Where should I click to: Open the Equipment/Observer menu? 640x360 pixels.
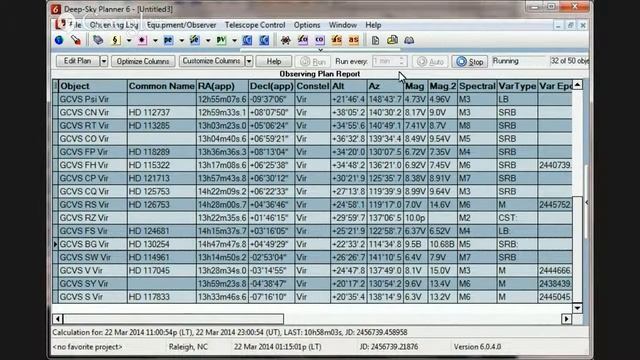[182, 25]
